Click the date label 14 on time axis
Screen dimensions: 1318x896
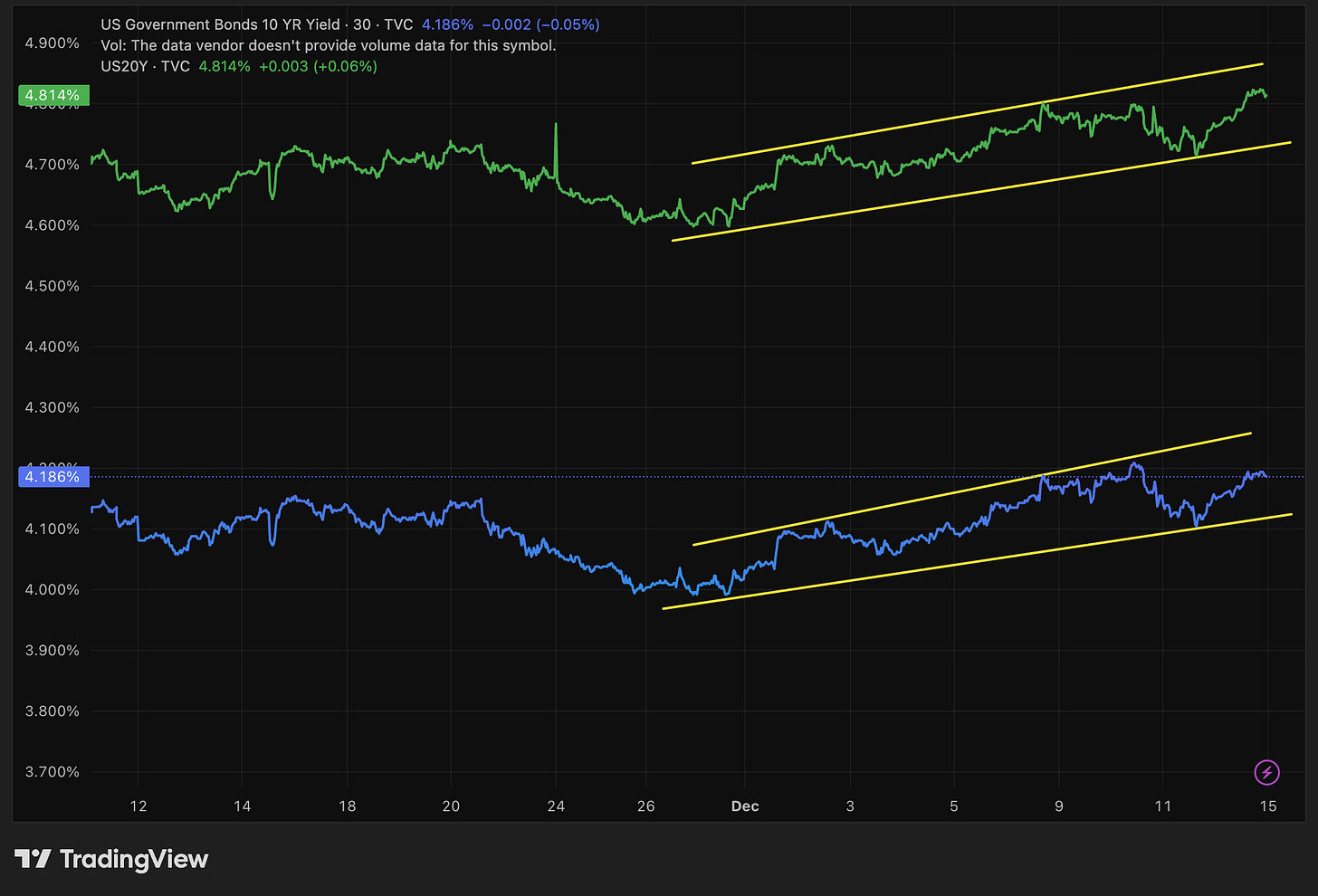click(x=242, y=805)
